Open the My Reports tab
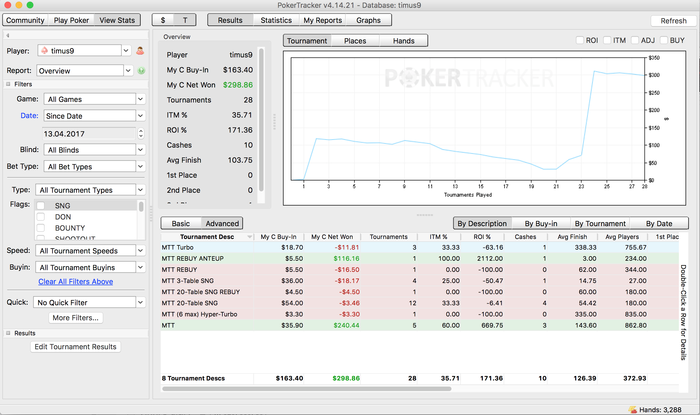This screenshot has height=415, width=700. pyautogui.click(x=322, y=20)
